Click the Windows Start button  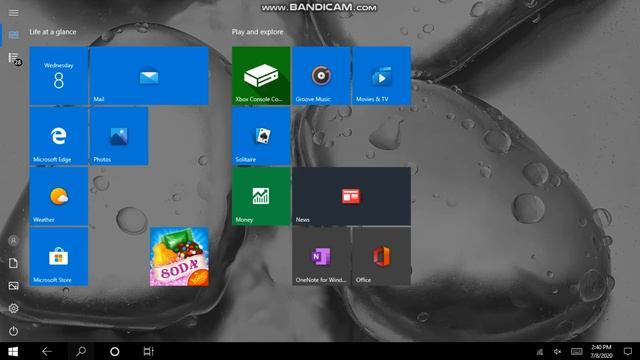13,351
